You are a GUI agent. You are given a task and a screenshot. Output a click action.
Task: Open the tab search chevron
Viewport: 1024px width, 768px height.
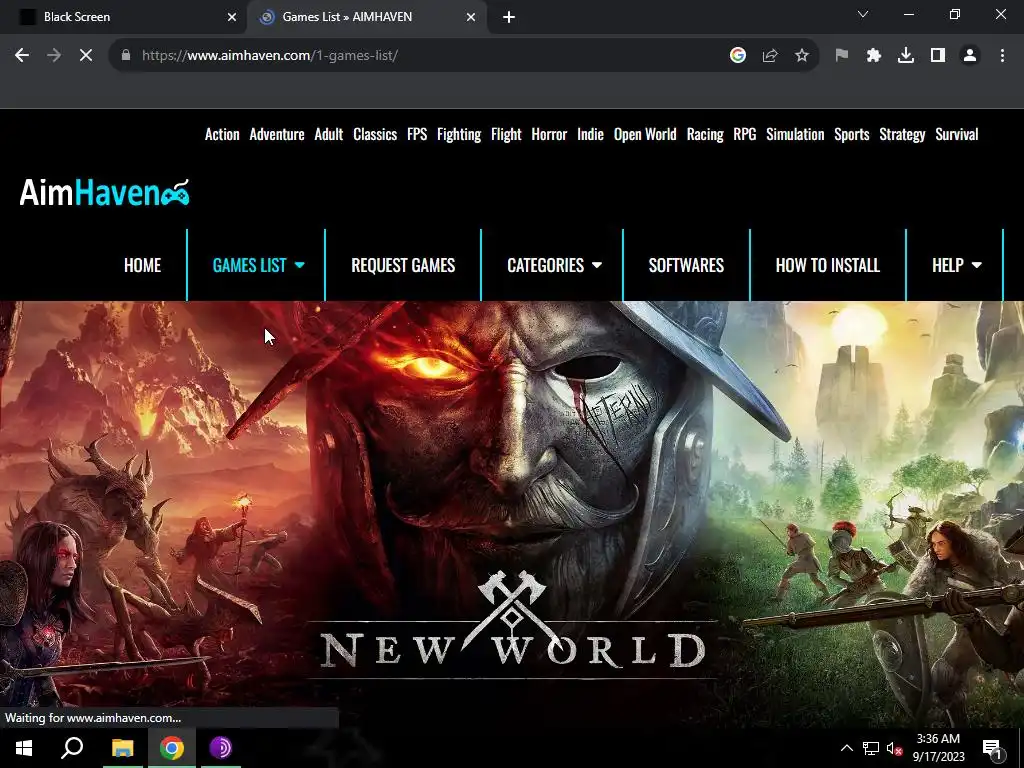[x=863, y=14]
